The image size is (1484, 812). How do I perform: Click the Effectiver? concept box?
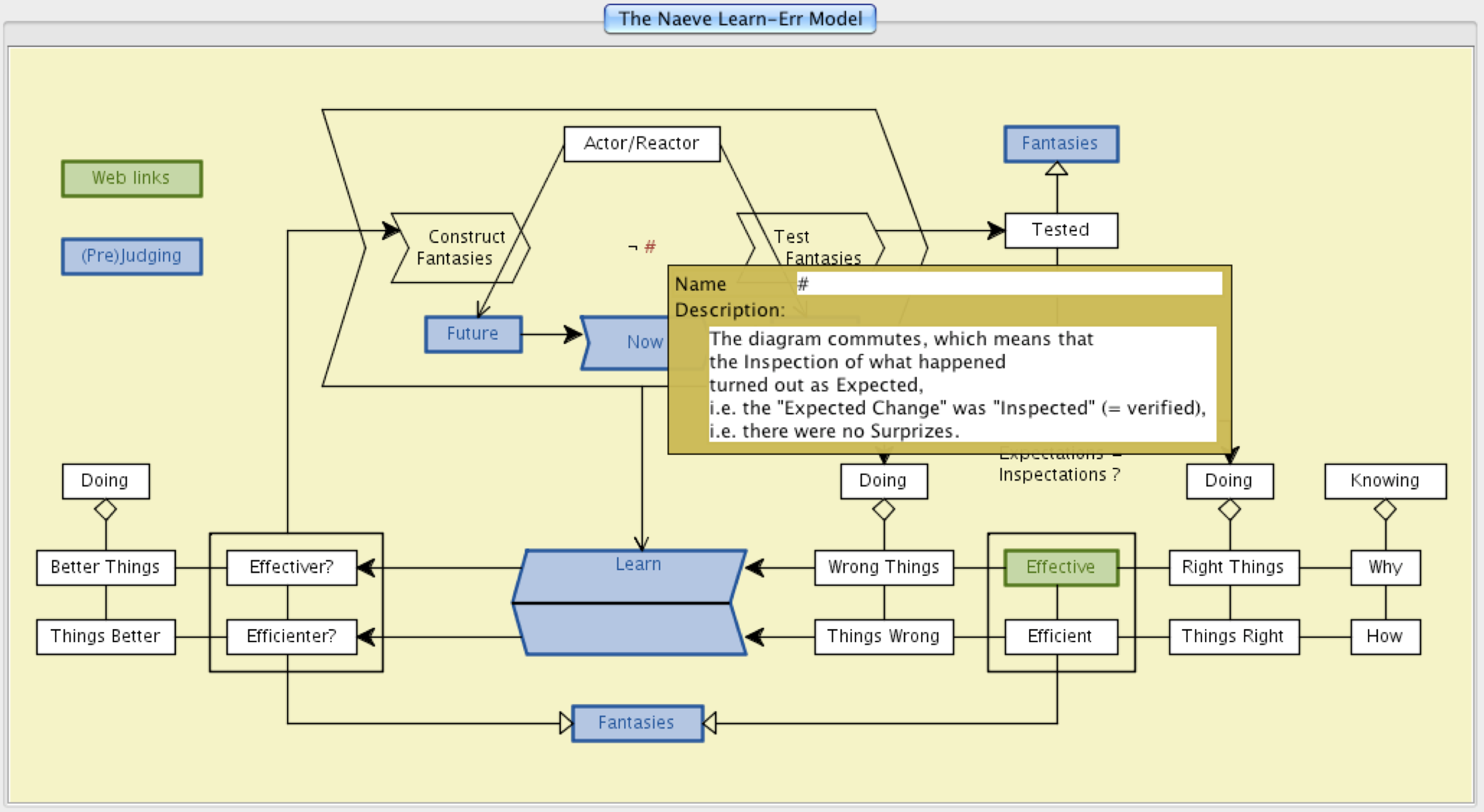pyautogui.click(x=291, y=567)
